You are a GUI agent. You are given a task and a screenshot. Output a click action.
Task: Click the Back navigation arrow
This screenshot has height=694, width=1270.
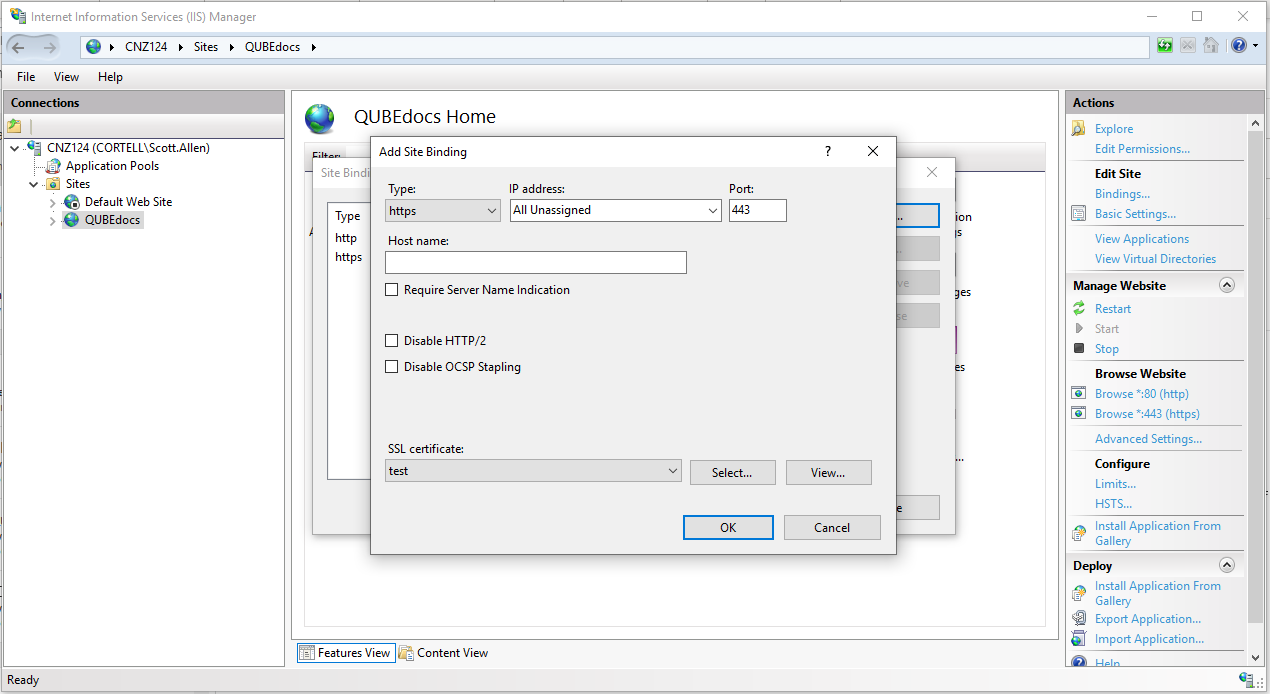19,47
